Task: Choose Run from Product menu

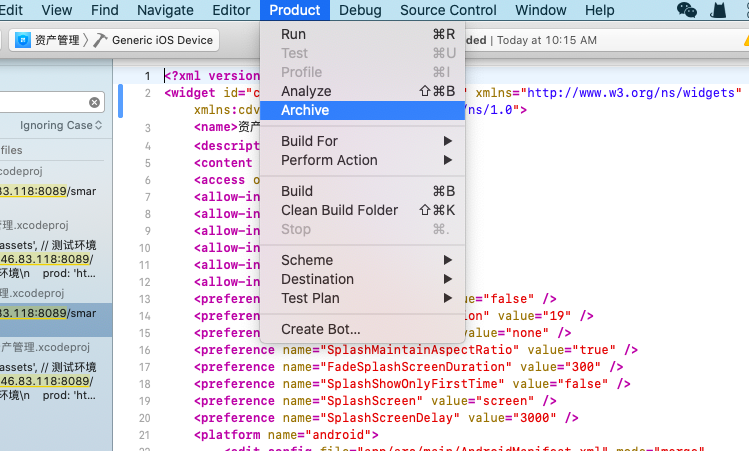Action: pyautogui.click(x=363, y=34)
